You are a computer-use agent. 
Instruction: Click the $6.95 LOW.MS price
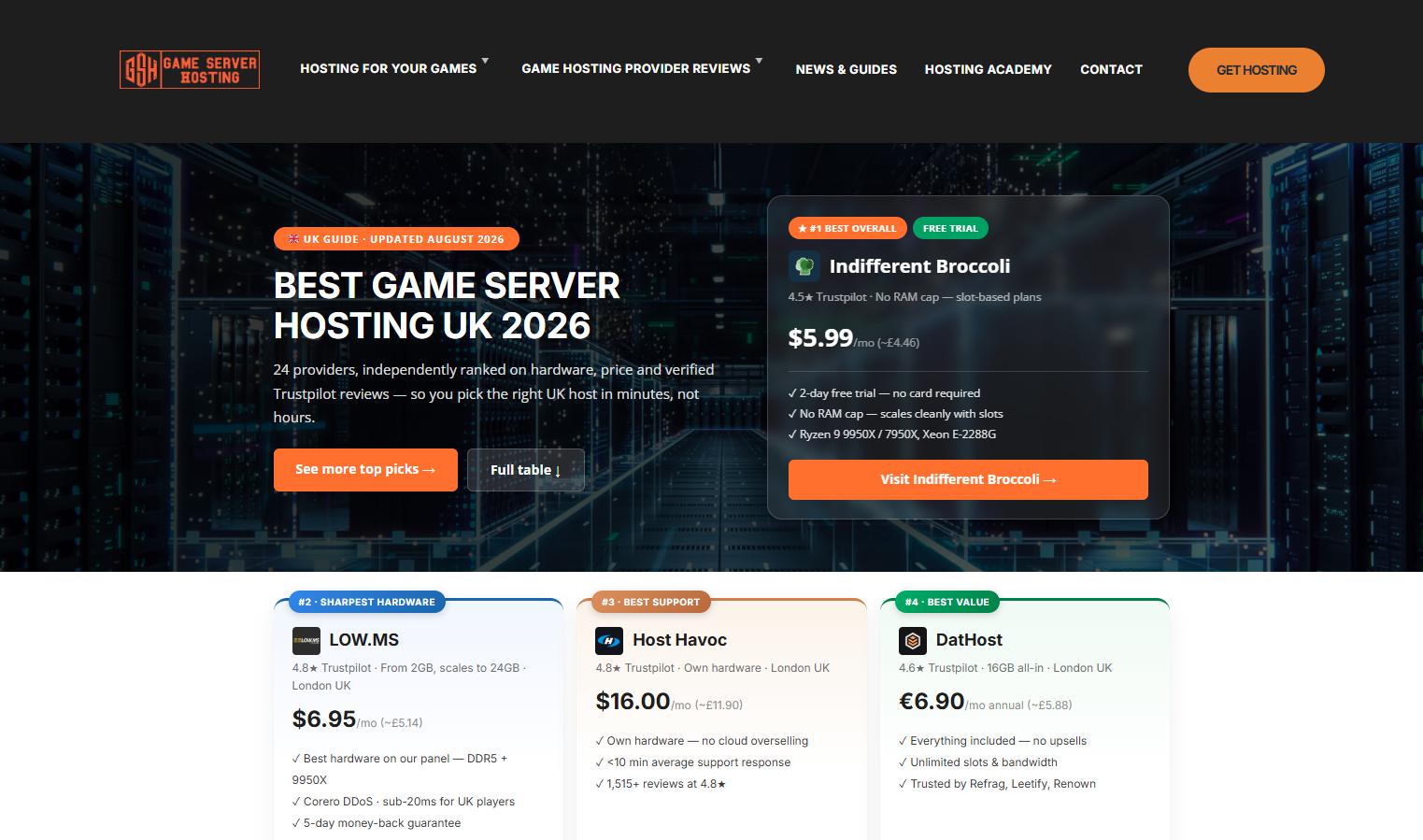click(x=324, y=719)
